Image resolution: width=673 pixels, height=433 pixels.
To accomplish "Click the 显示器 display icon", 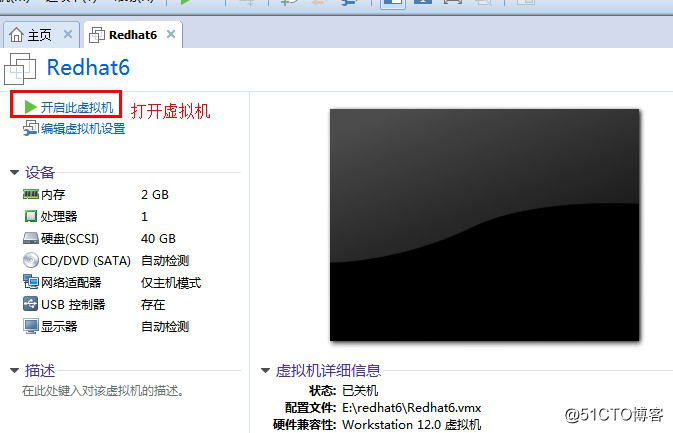I will pos(30,326).
